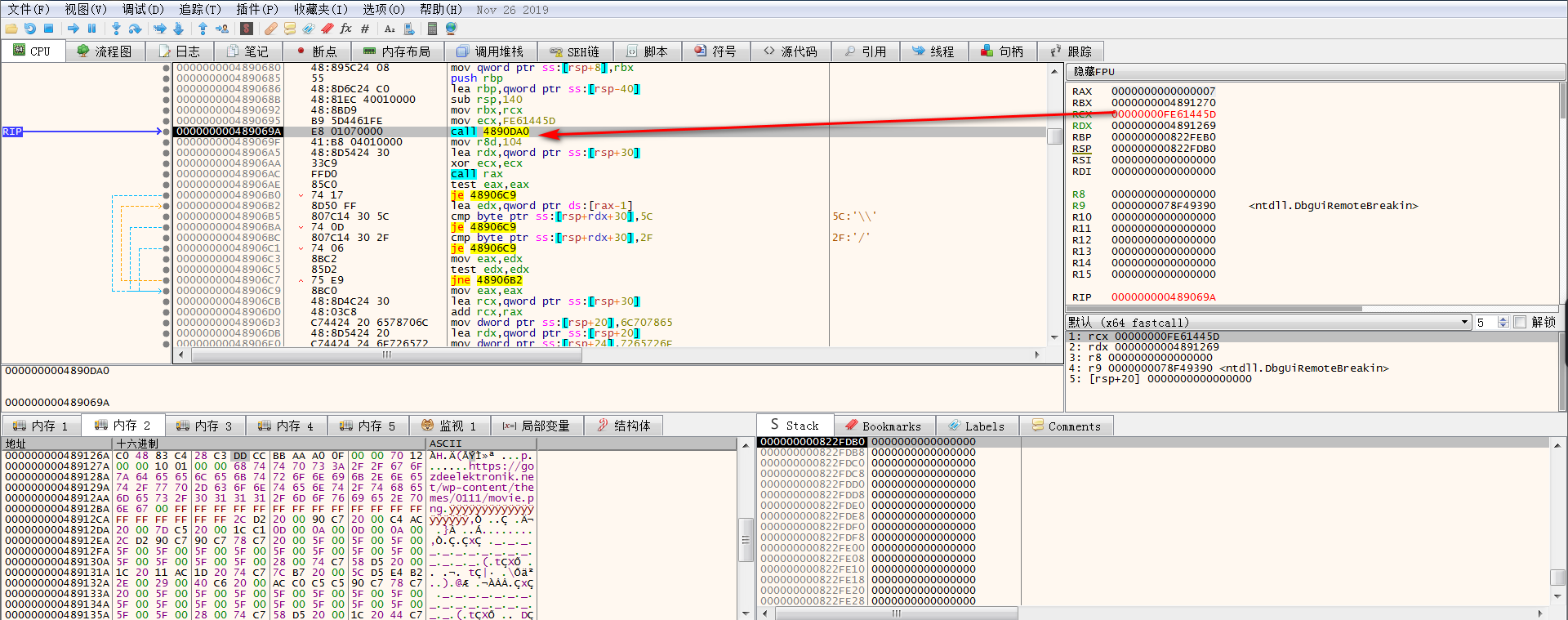Click the 隐藏FPU button
The image size is (1568, 620).
click(x=1094, y=72)
